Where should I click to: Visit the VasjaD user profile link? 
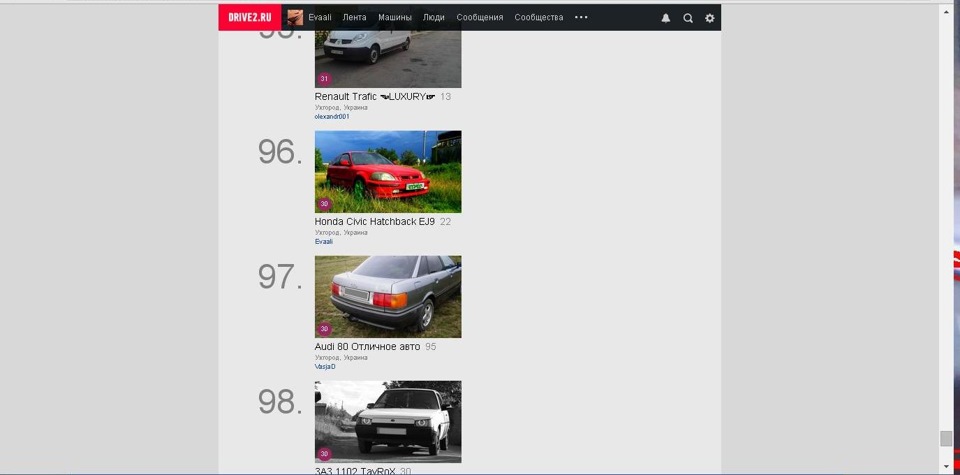(325, 366)
